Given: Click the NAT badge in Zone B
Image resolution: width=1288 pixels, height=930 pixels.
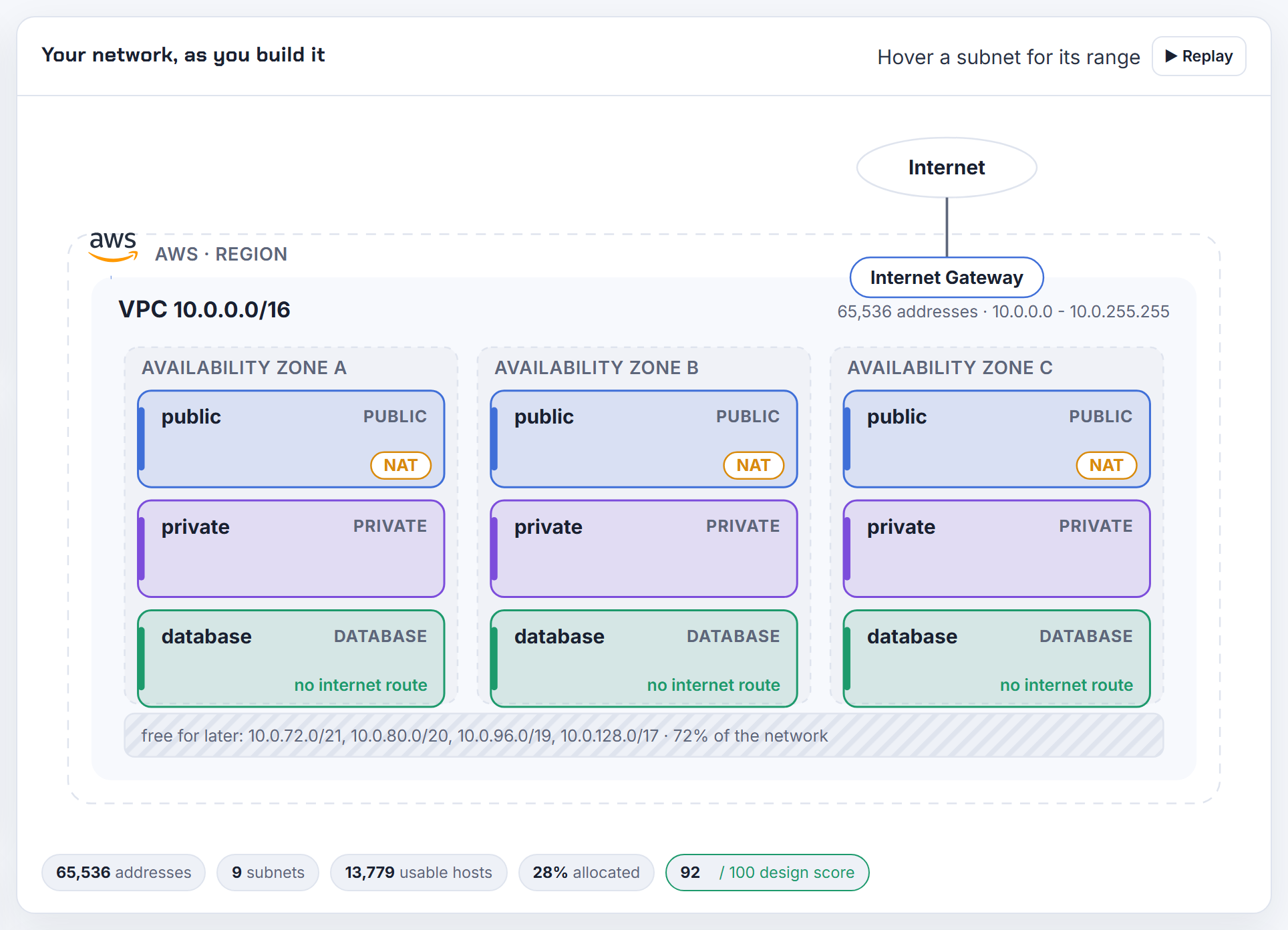Looking at the screenshot, I should (754, 466).
